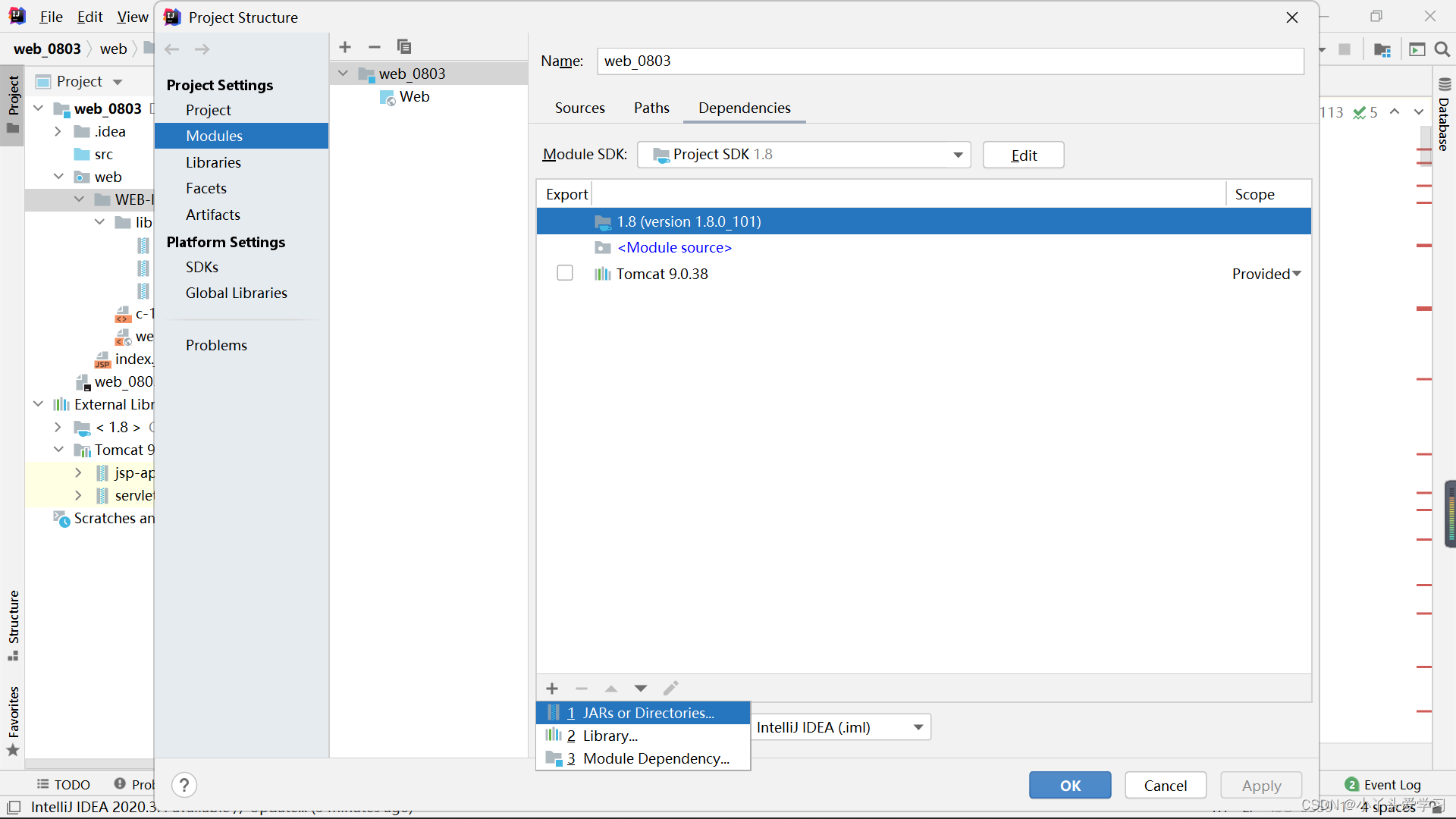Click Edit next to Module SDK

[1024, 155]
